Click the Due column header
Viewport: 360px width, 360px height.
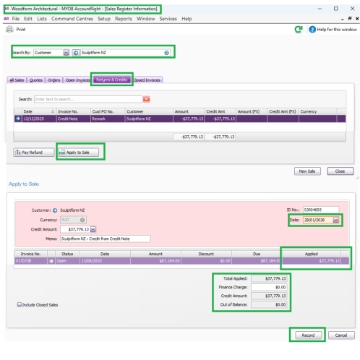click(256, 254)
